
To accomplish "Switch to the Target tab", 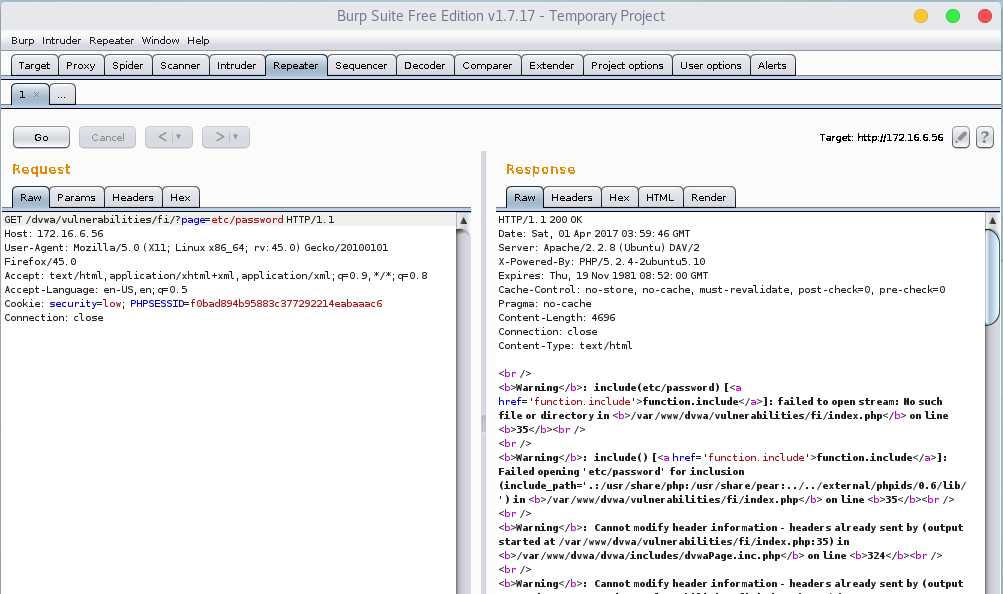I will pyautogui.click(x=34, y=65).
